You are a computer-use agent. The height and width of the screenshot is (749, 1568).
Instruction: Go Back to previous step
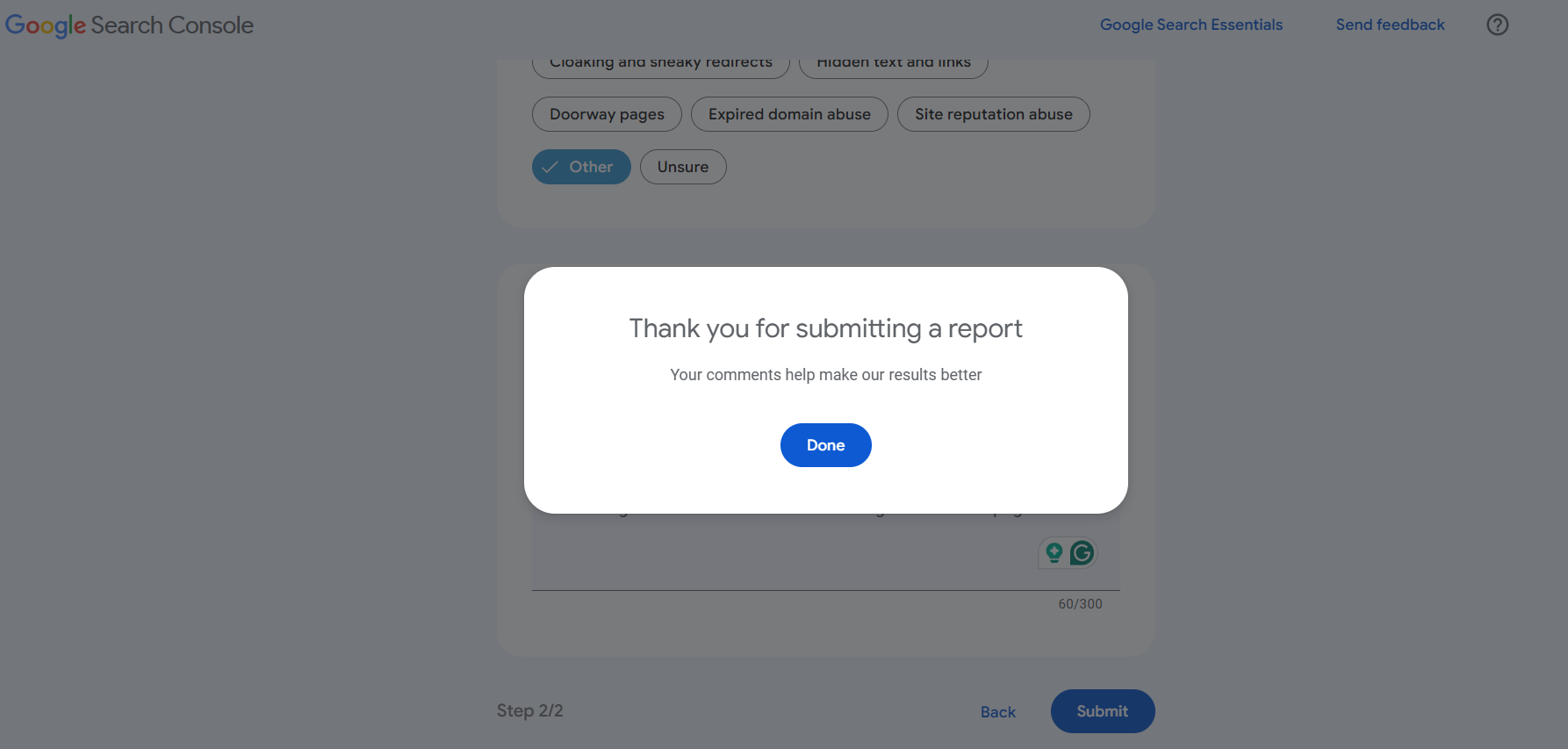[x=998, y=712]
